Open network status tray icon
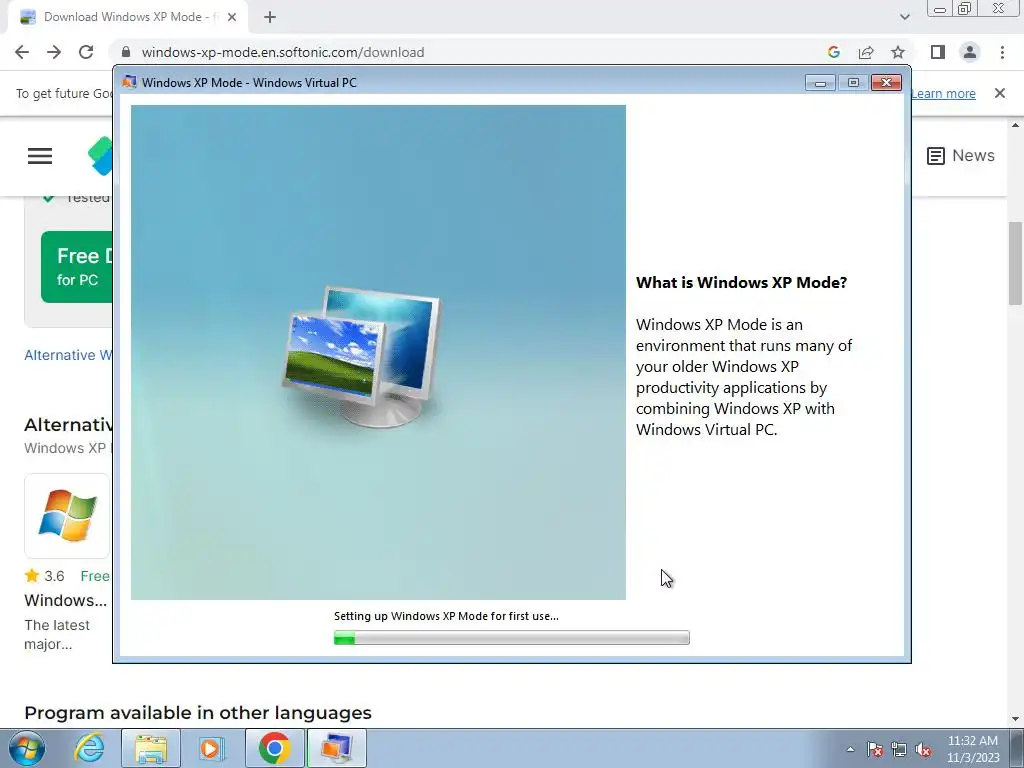This screenshot has width=1024, height=768. (899, 749)
